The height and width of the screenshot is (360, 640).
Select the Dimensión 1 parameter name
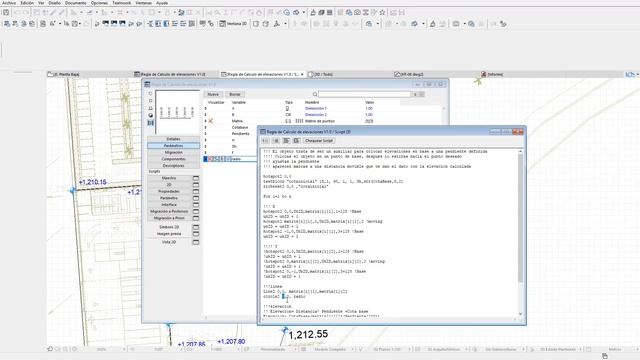click(316, 109)
